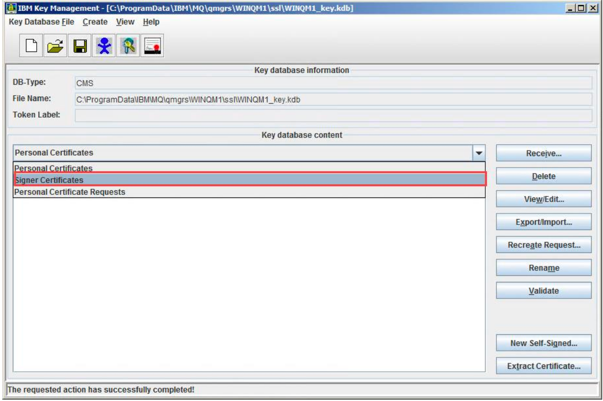Click the Extract Certificate... button
Image resolution: width=603 pixels, height=401 pixels.
point(543,366)
